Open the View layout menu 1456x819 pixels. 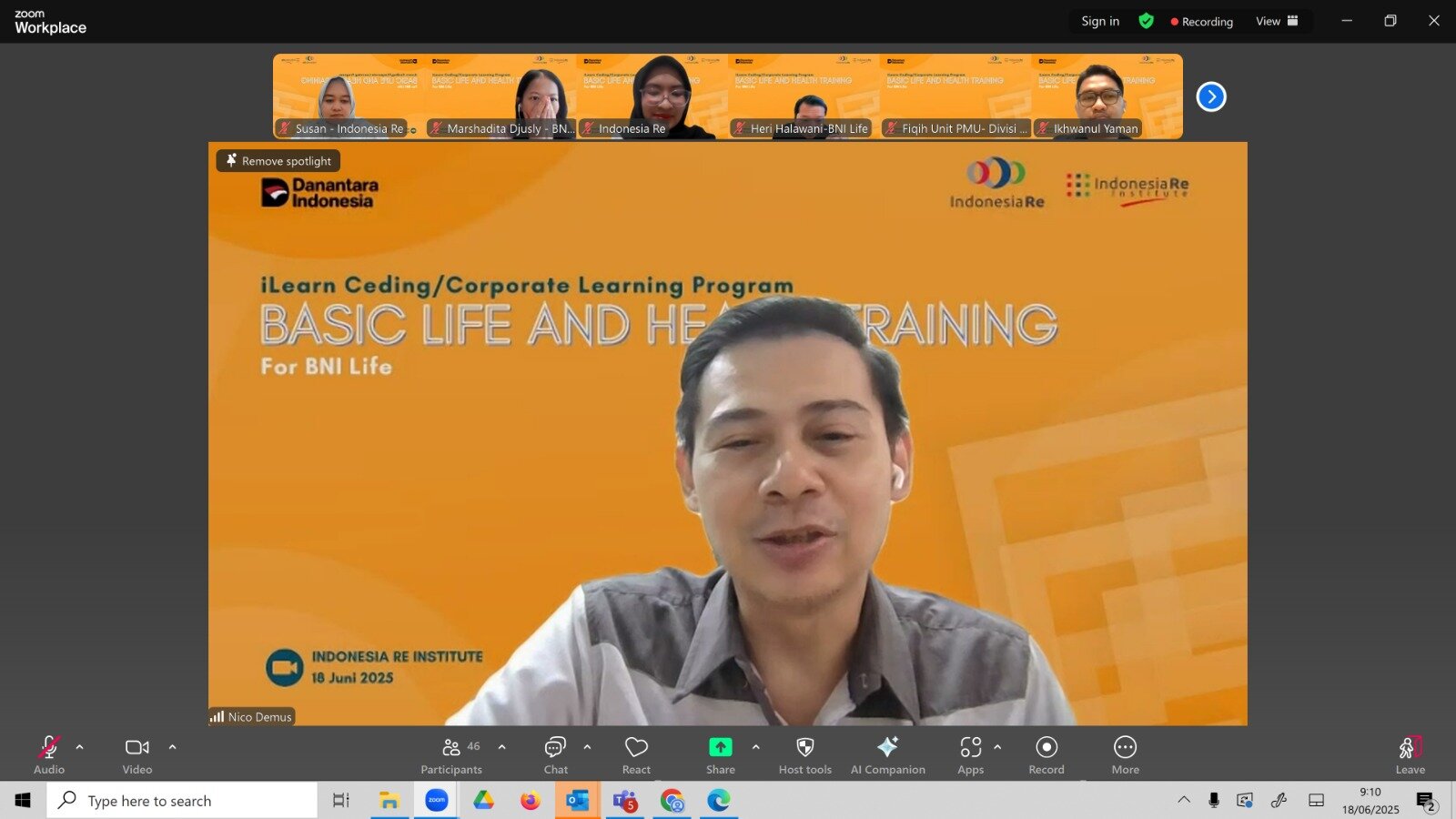point(1278,21)
